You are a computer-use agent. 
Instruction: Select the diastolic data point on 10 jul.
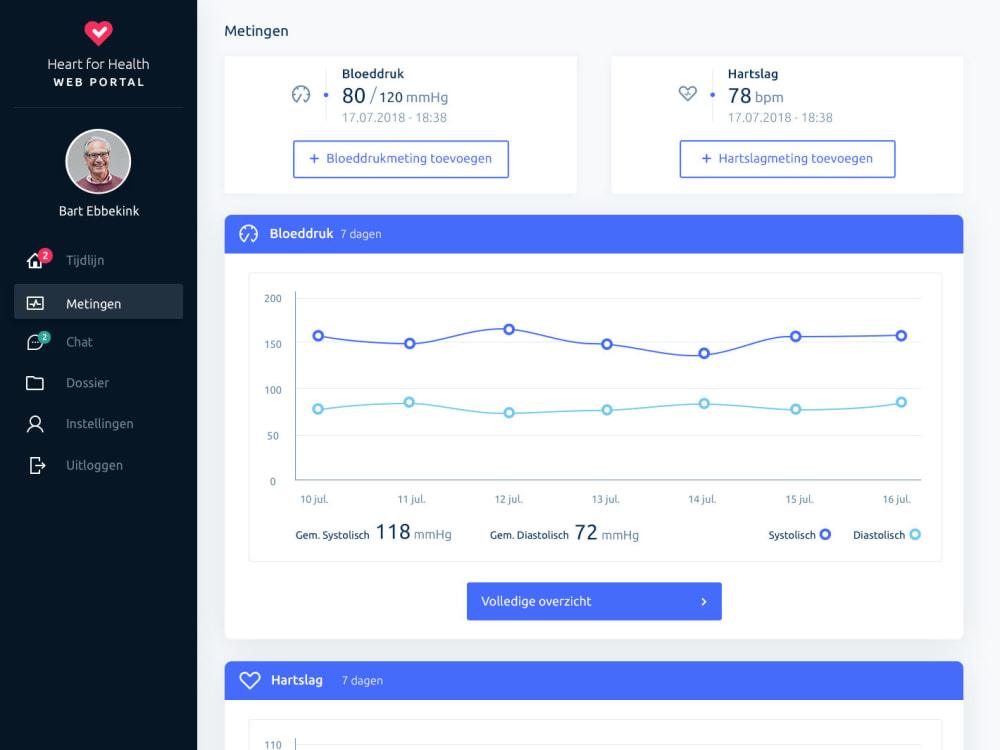[318, 409]
